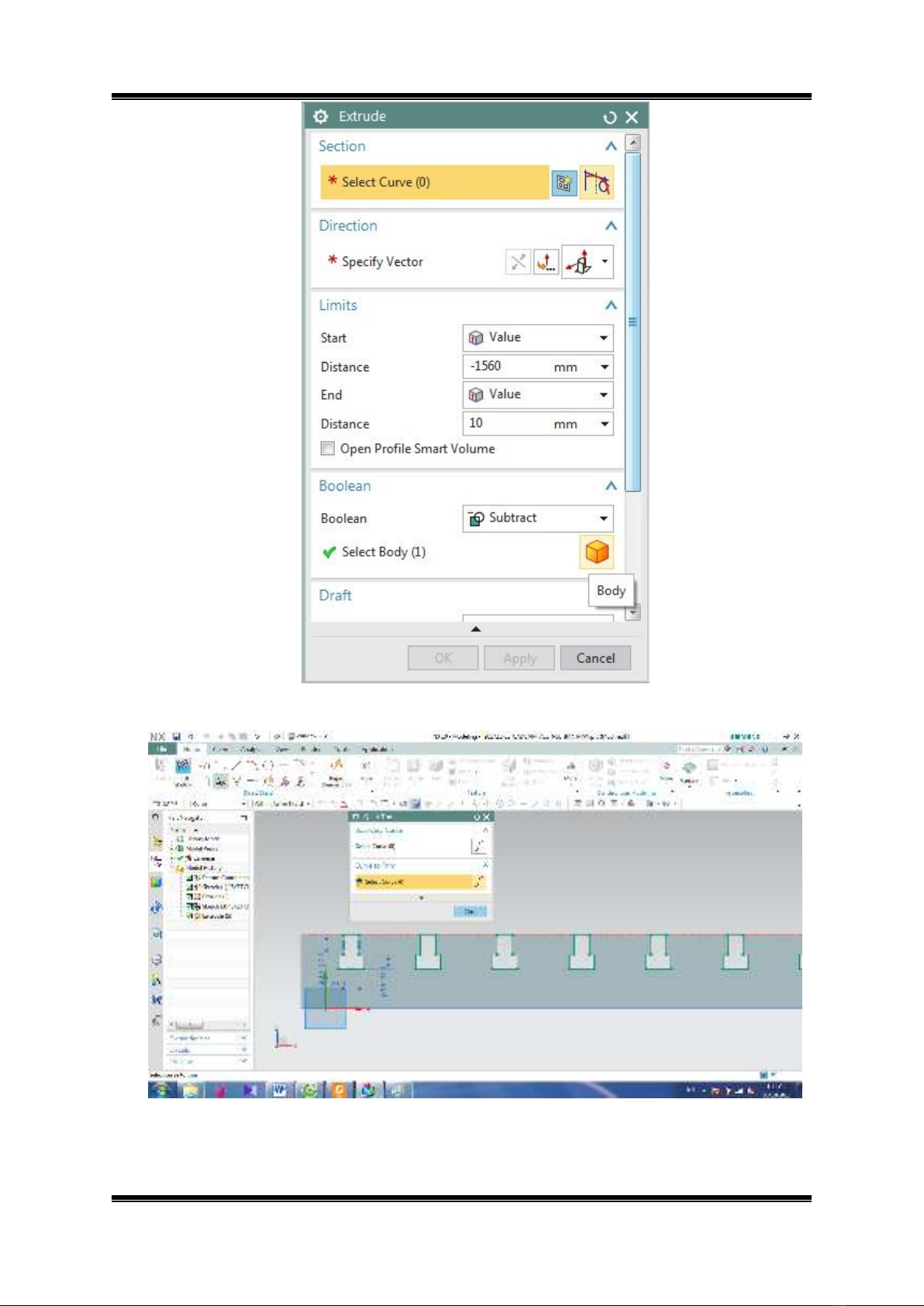Screen dimensions: 924x1306
Task: Open the End limit Value dropdown
Action: pyautogui.click(x=537, y=395)
